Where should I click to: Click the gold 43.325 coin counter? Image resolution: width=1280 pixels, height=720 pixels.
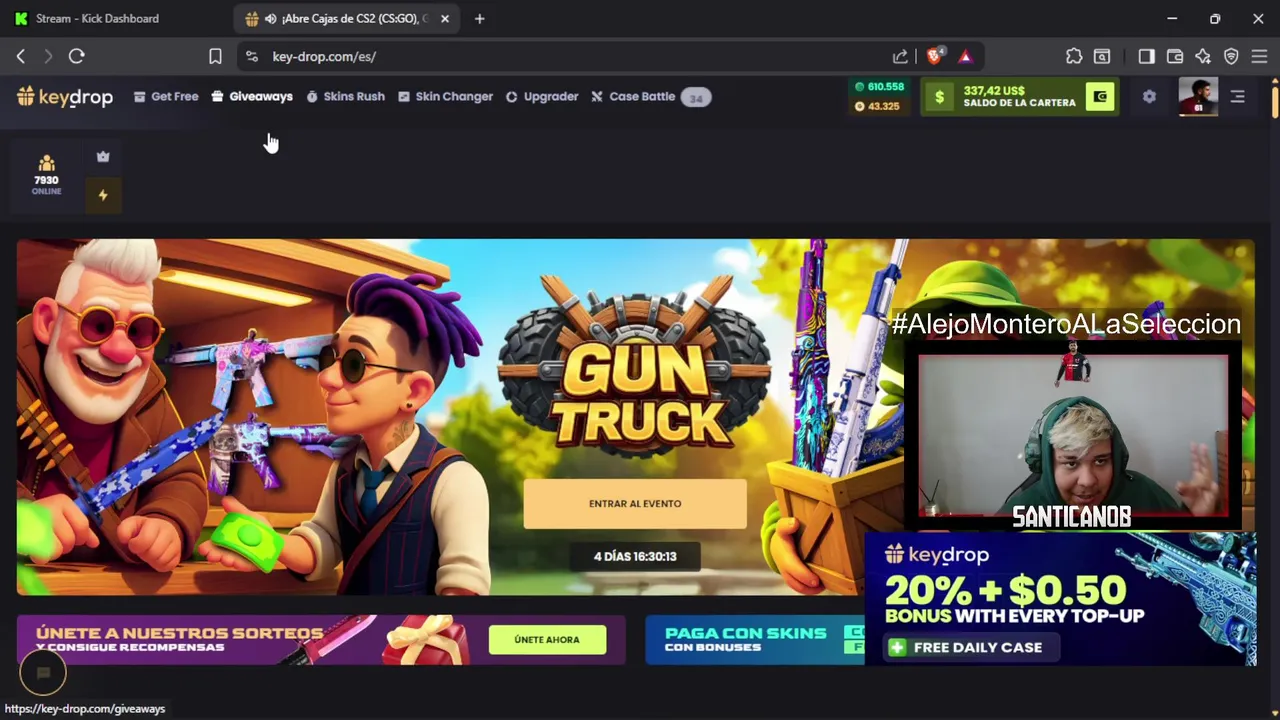(x=877, y=106)
